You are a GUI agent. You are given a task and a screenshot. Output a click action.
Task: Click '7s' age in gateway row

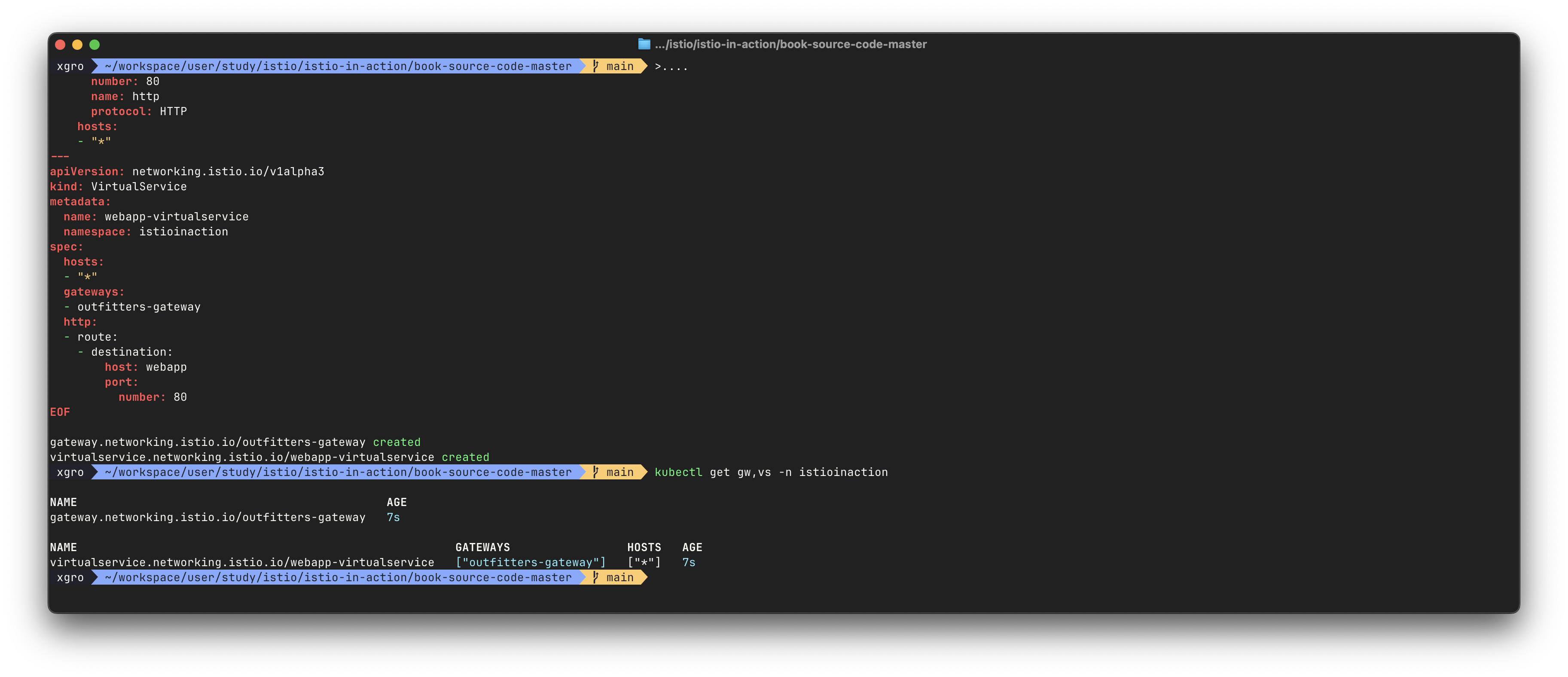point(393,517)
